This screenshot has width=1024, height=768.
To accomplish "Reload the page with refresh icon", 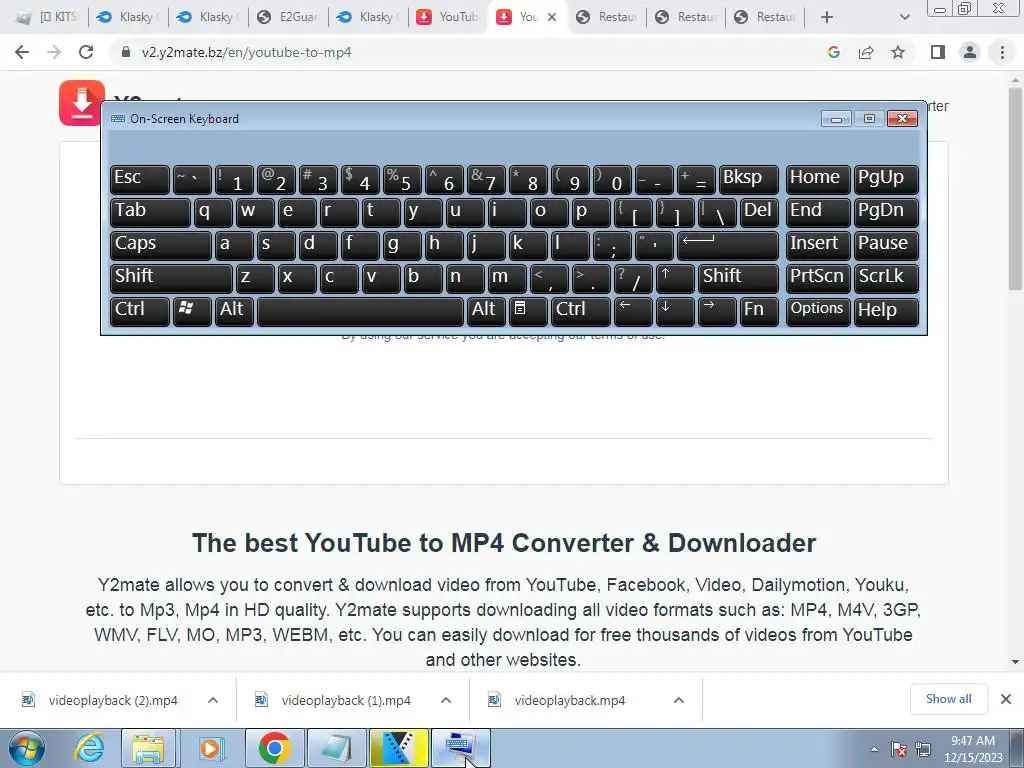I will [x=86, y=52].
